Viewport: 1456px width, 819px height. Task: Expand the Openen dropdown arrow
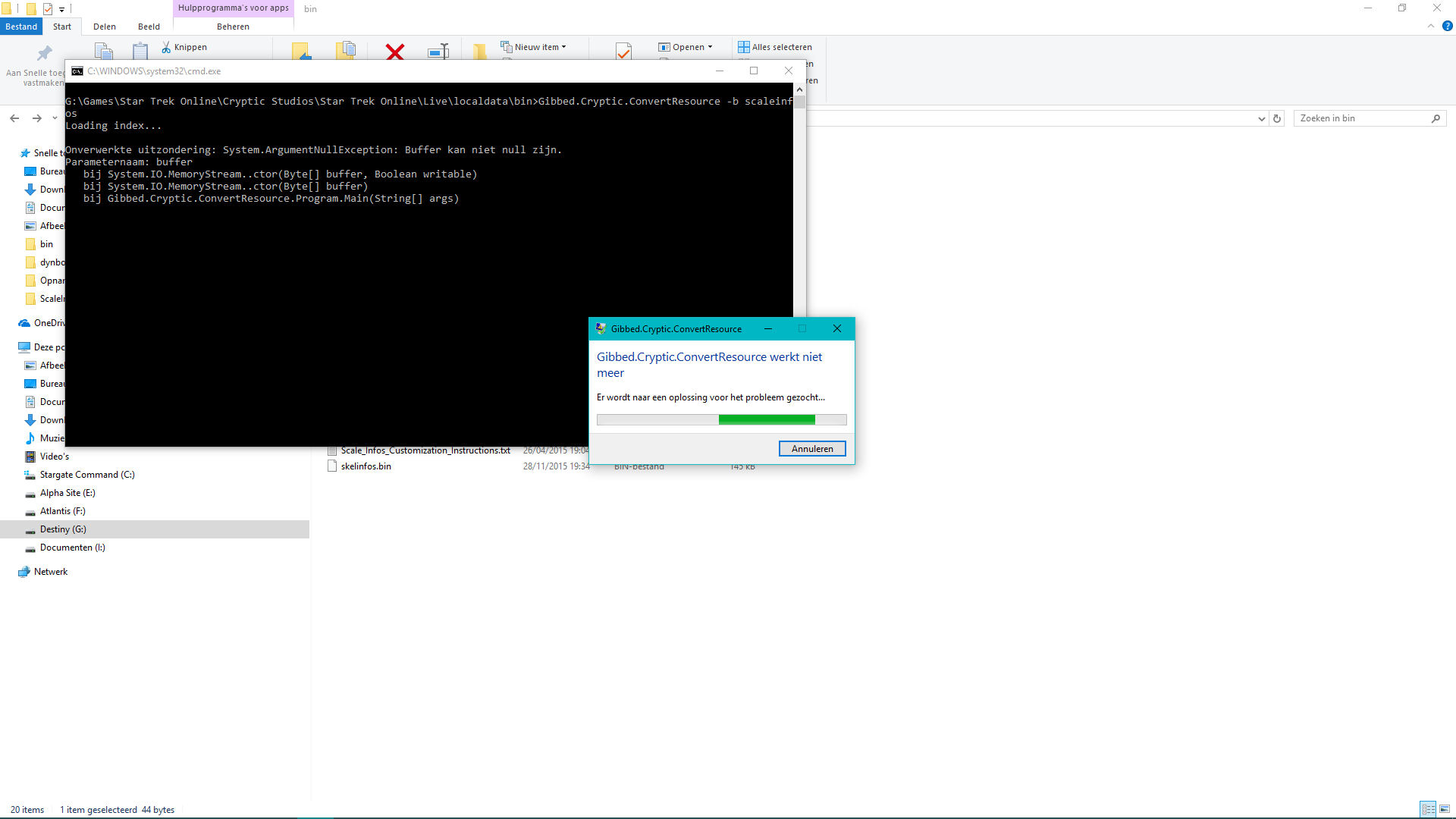point(710,47)
